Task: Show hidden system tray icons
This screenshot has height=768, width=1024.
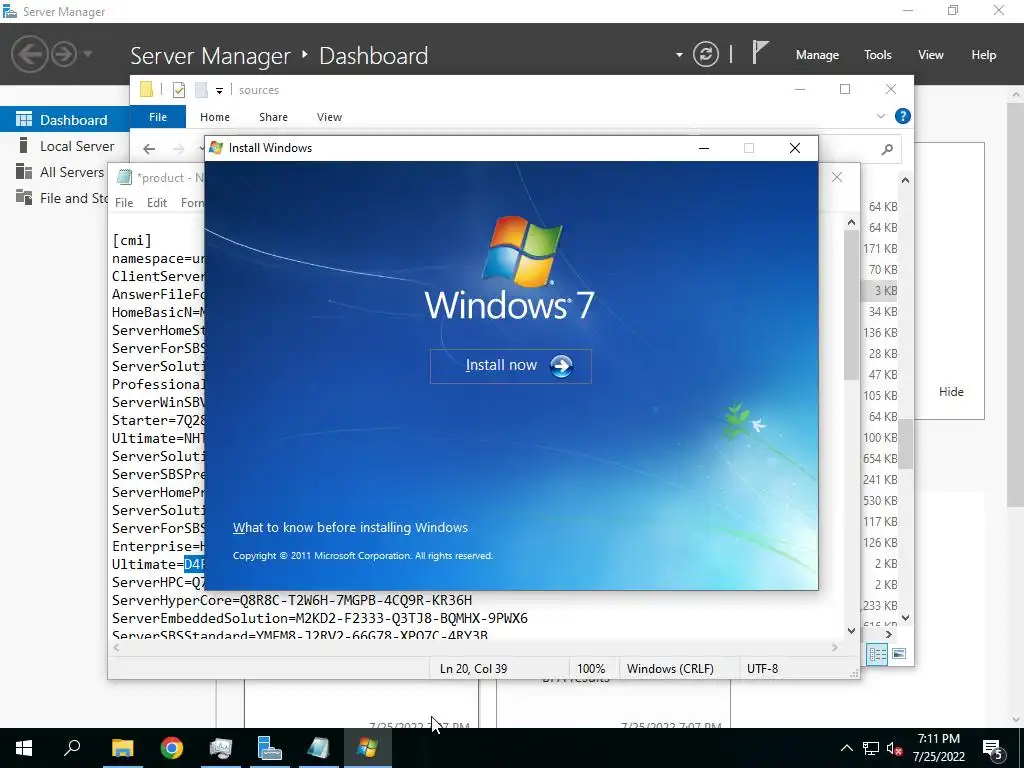Action: pos(846,748)
